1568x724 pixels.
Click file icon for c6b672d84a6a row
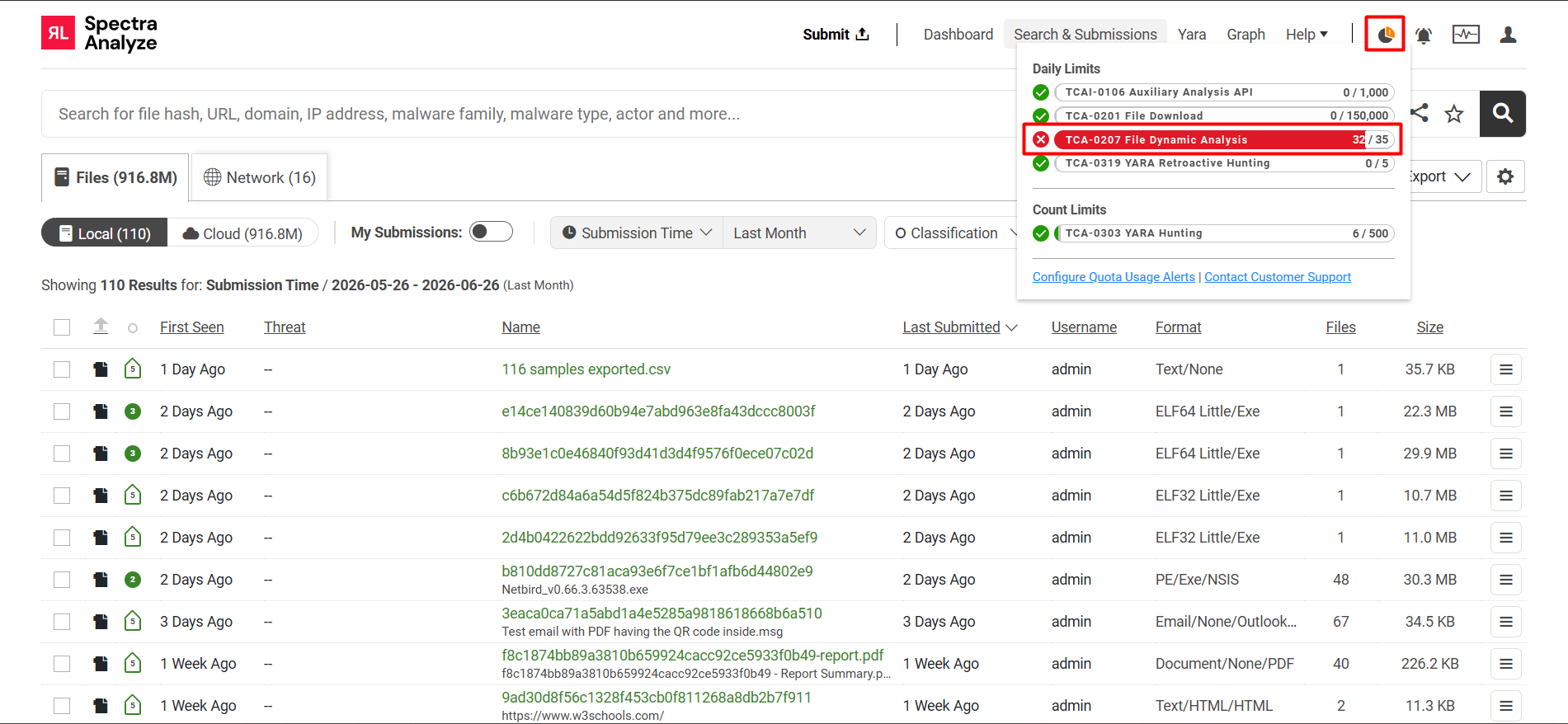(101, 496)
